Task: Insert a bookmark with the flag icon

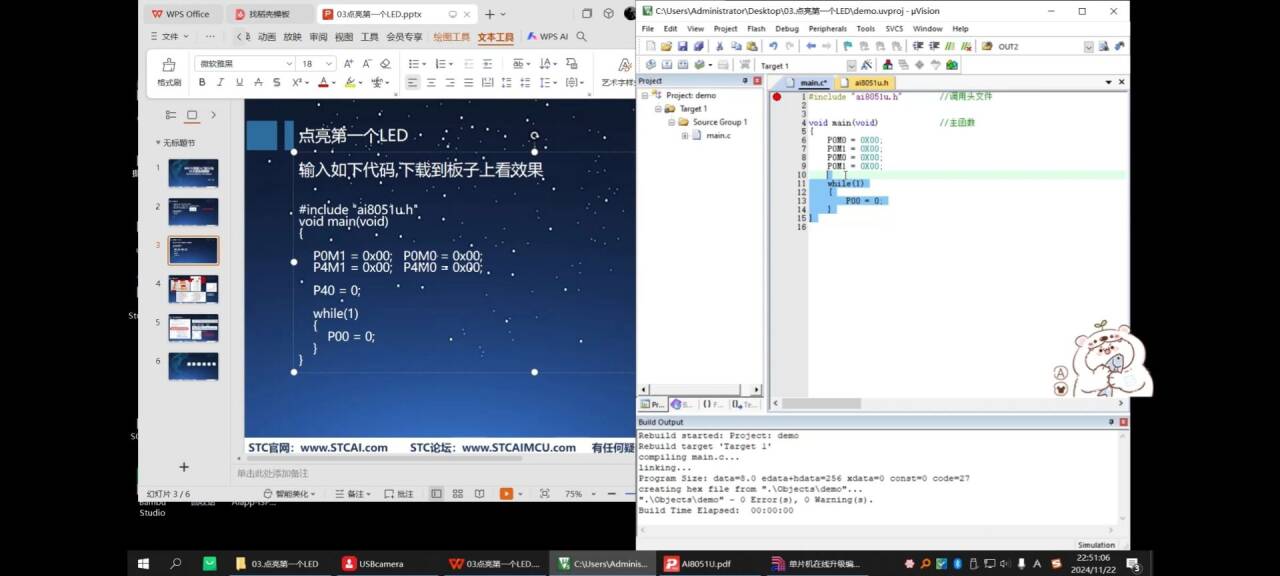Action: point(848,46)
